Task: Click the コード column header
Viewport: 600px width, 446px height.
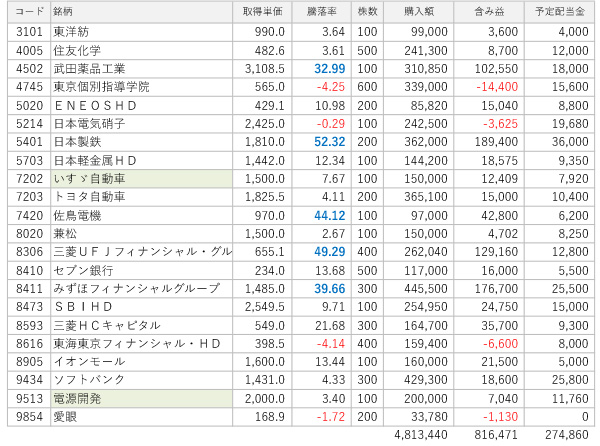Action: [x=29, y=12]
